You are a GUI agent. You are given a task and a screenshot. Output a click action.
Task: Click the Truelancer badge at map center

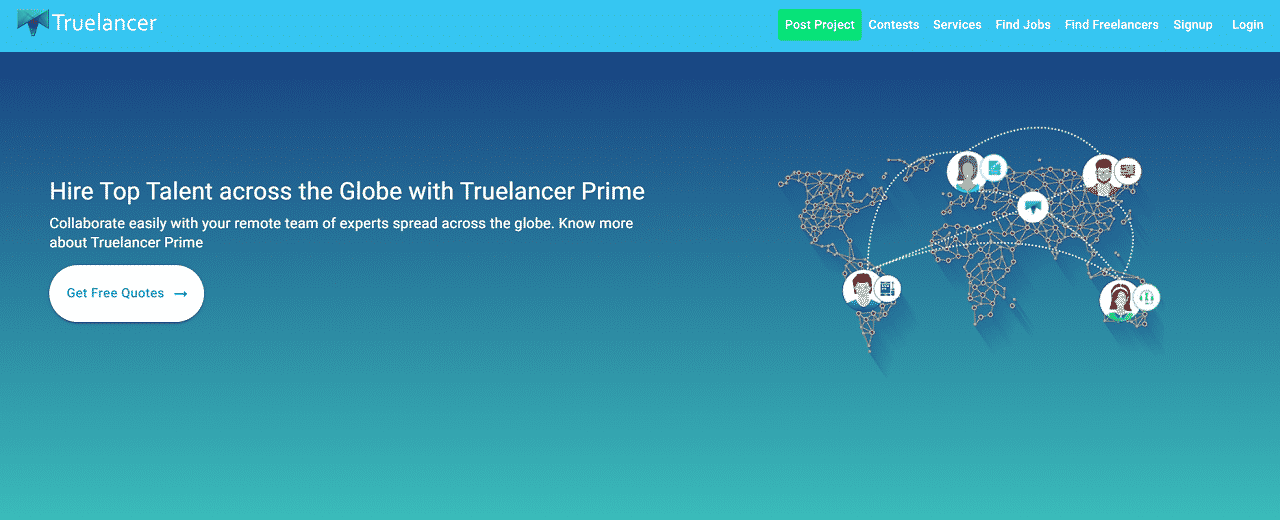[x=1033, y=207]
